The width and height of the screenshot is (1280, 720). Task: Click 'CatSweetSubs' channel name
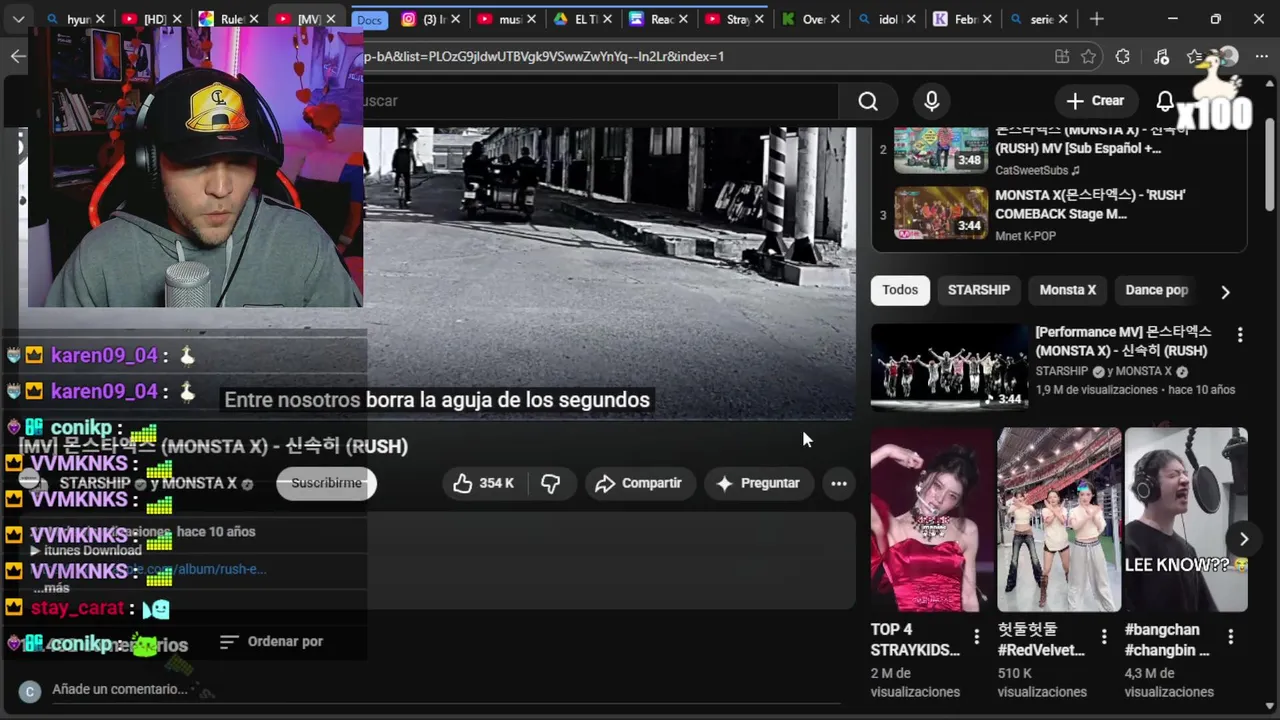point(1031,170)
